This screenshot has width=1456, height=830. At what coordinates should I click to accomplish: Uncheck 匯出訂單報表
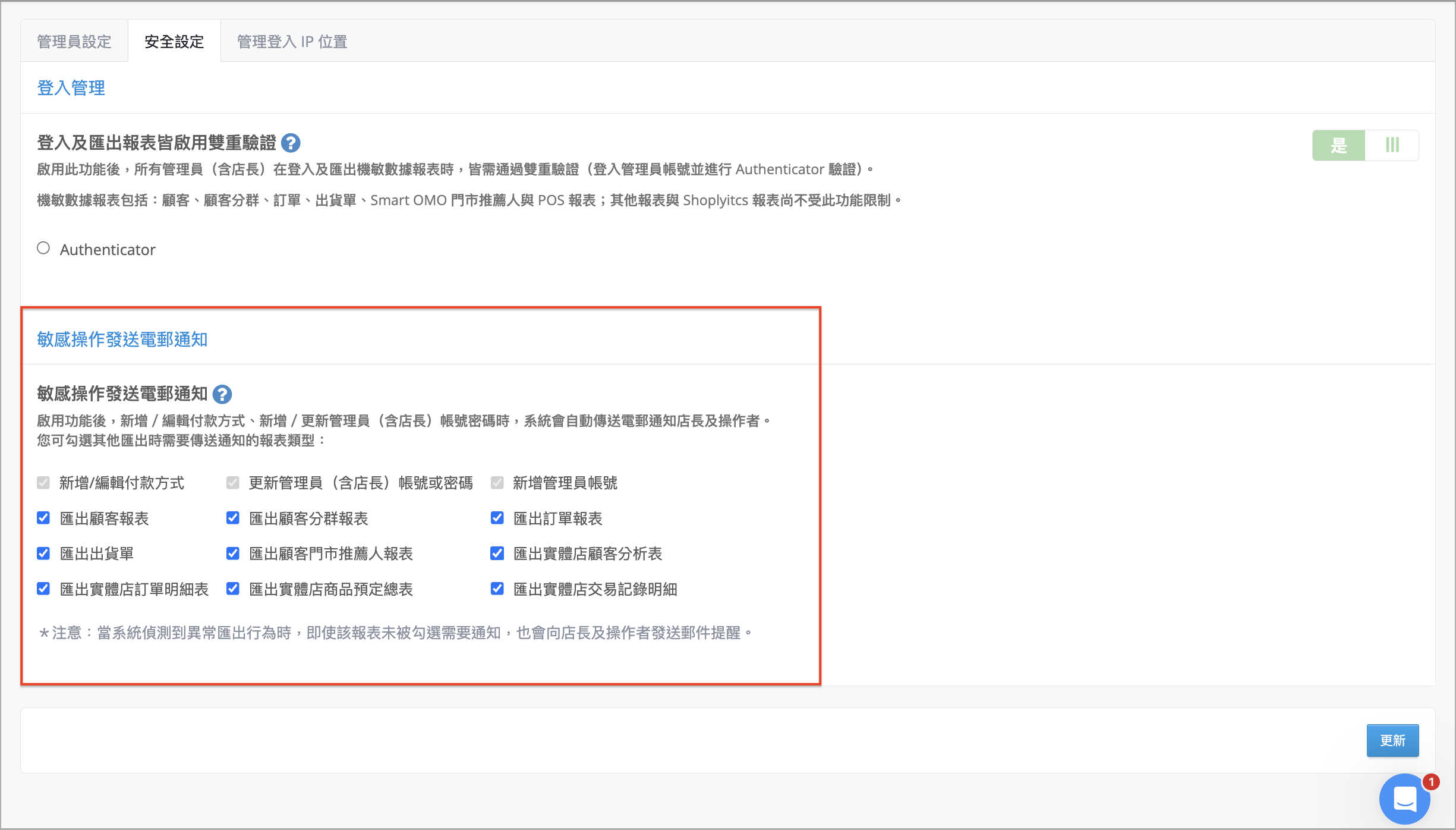497,518
